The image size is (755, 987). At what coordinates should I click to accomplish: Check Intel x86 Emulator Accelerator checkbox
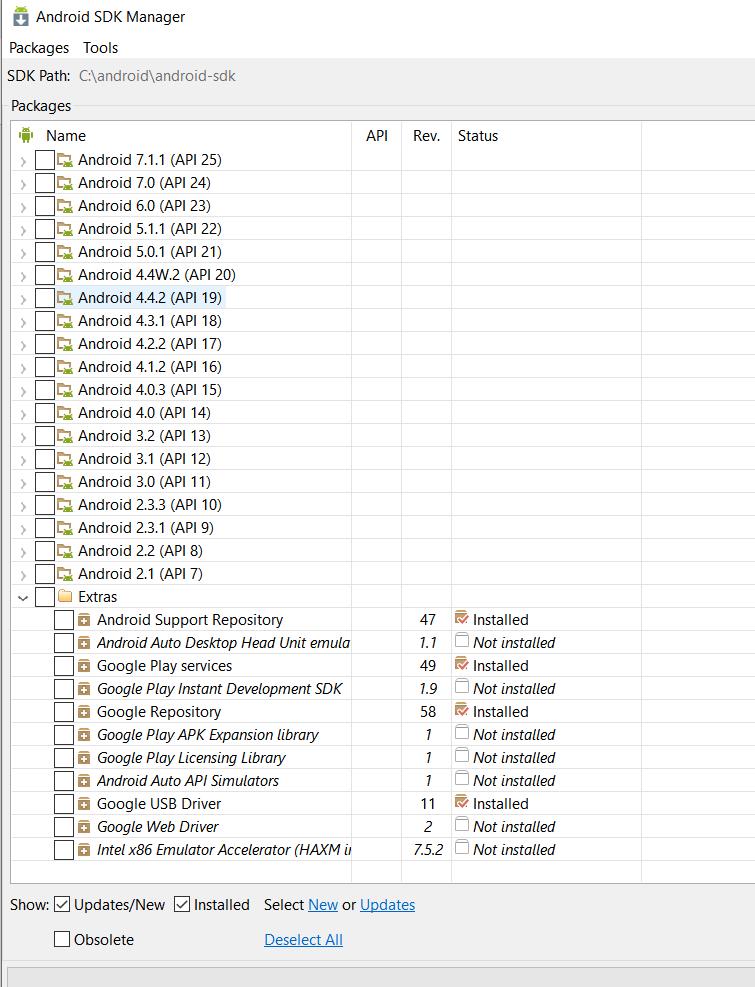[64, 850]
